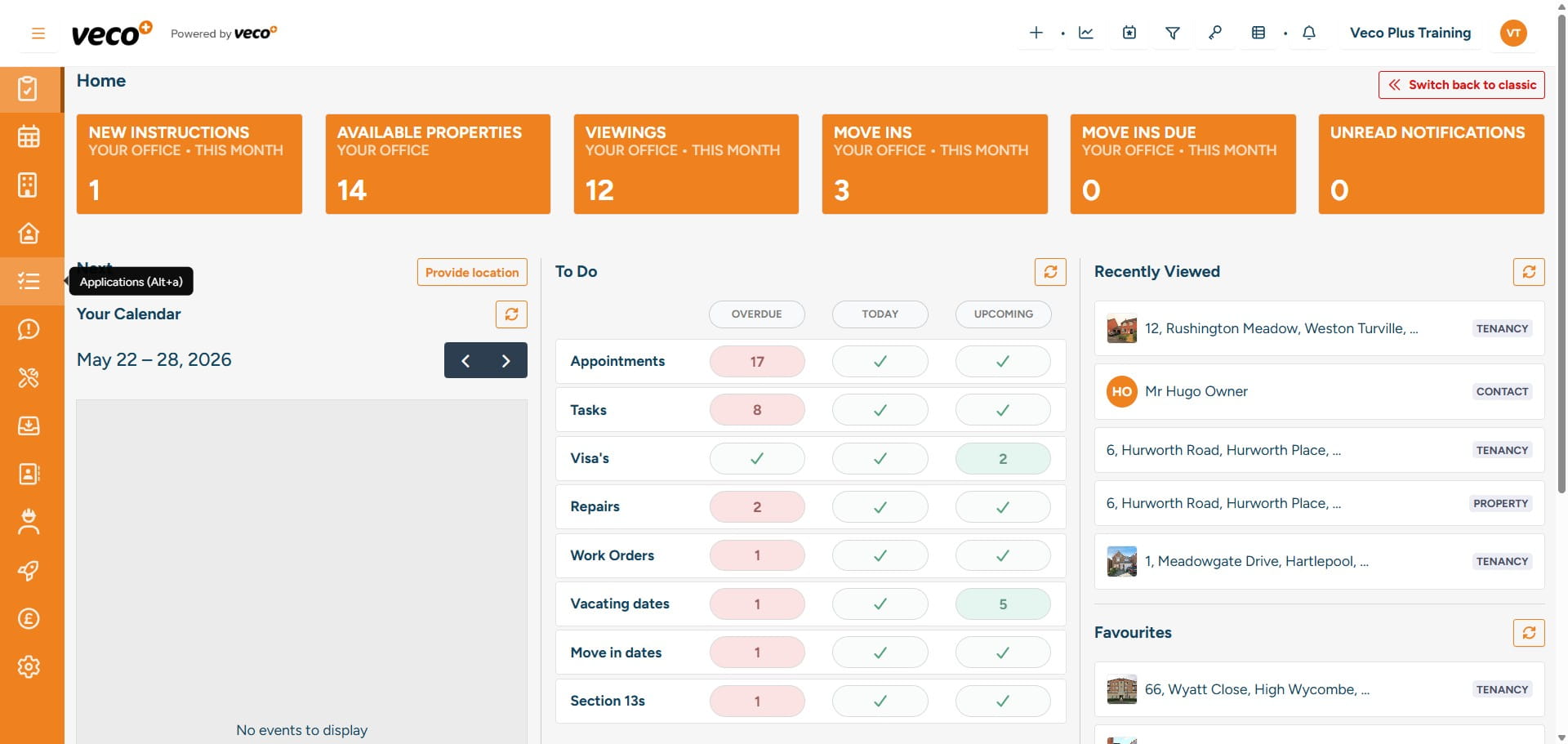The width and height of the screenshot is (1568, 744).
Task: Toggle the TODAY filter pill
Action: coord(880,314)
